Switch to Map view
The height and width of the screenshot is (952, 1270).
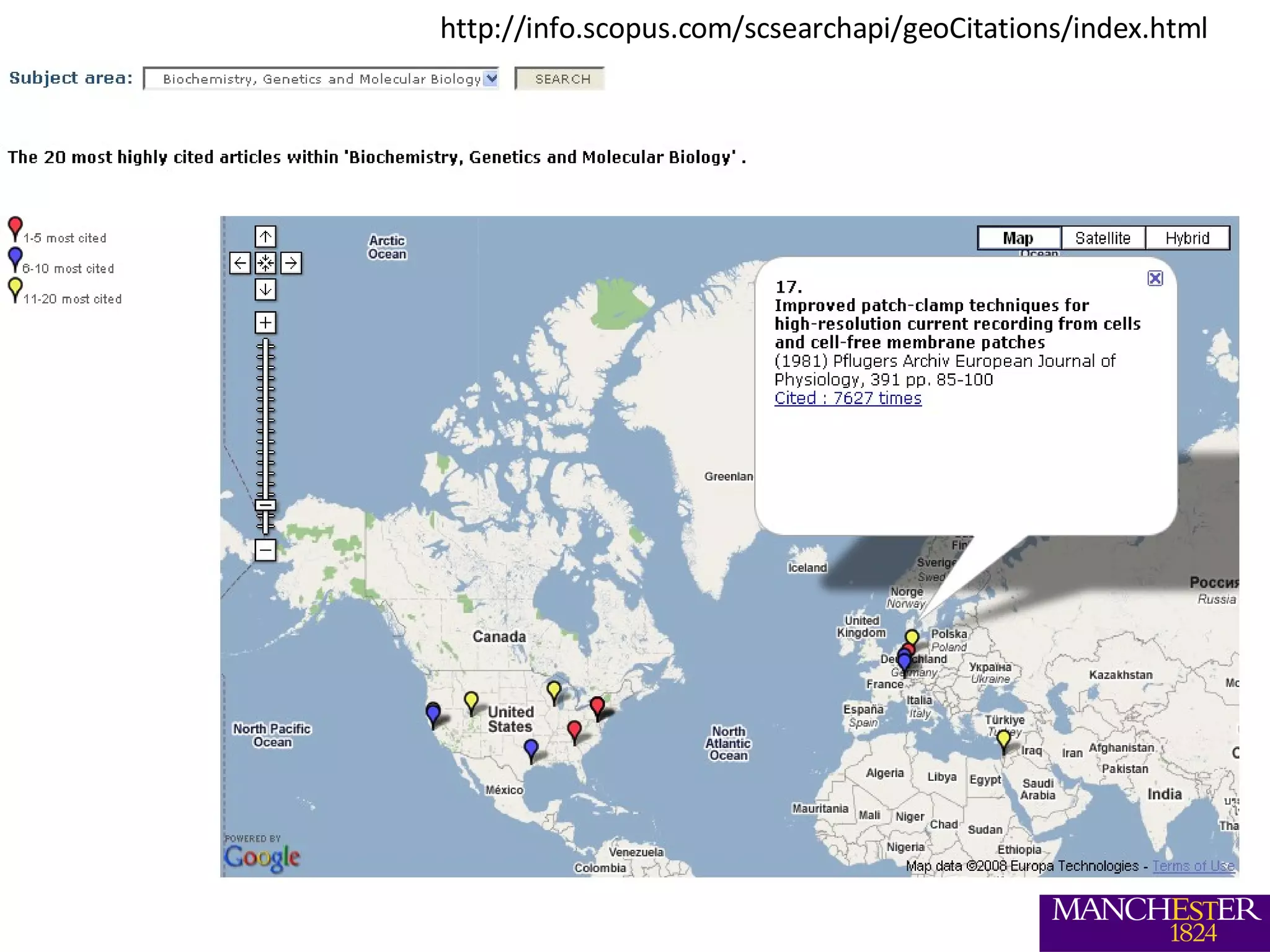click(1018, 238)
